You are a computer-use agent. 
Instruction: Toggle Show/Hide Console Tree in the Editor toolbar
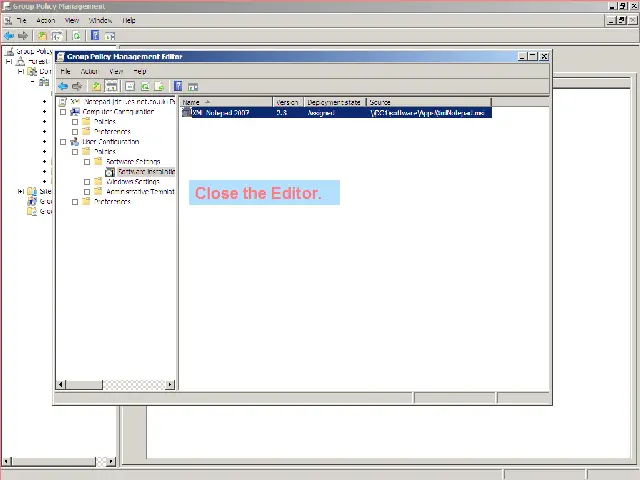coord(111,87)
